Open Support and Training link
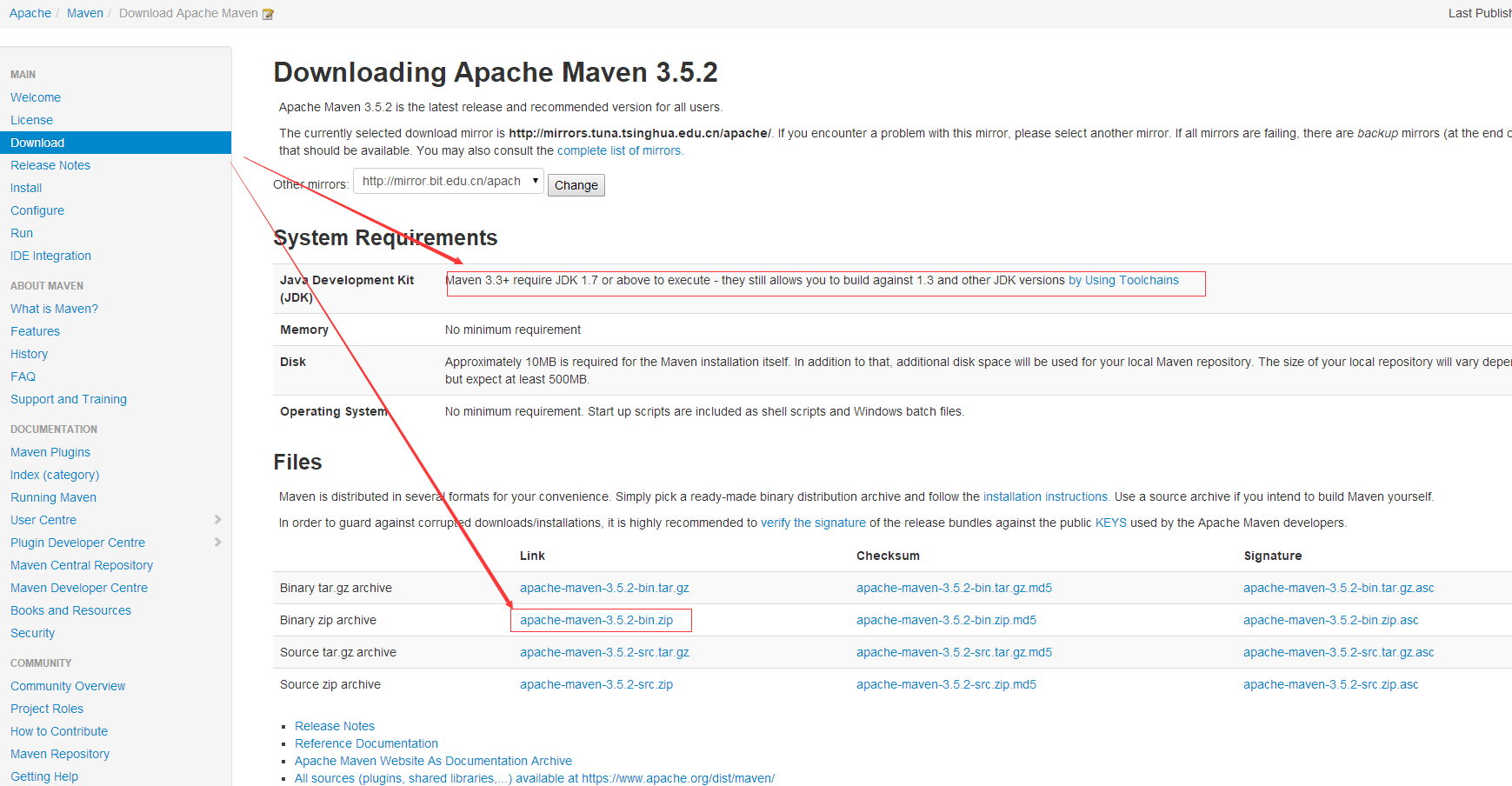 click(69, 399)
